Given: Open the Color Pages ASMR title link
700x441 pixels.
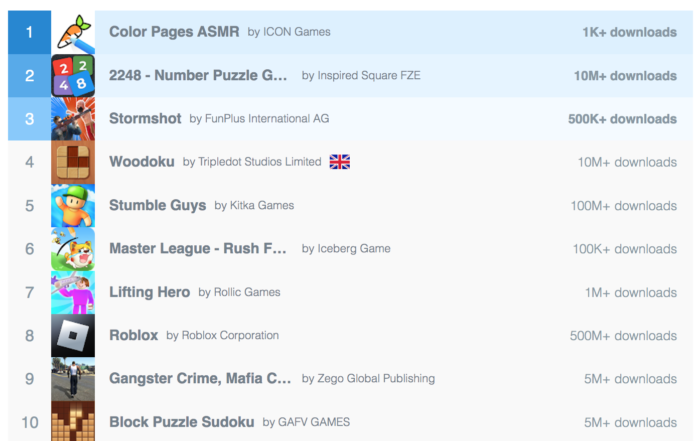Looking at the screenshot, I should tap(174, 32).
